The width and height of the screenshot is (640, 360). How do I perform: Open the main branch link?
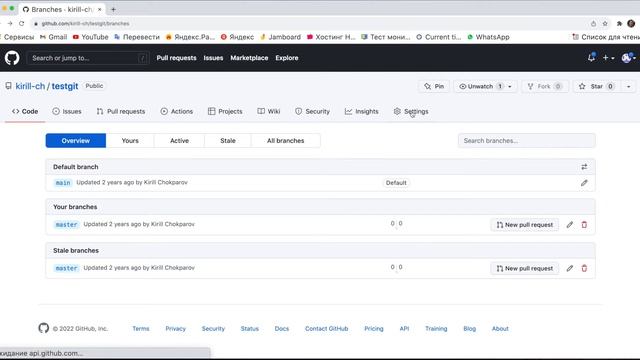point(63,183)
